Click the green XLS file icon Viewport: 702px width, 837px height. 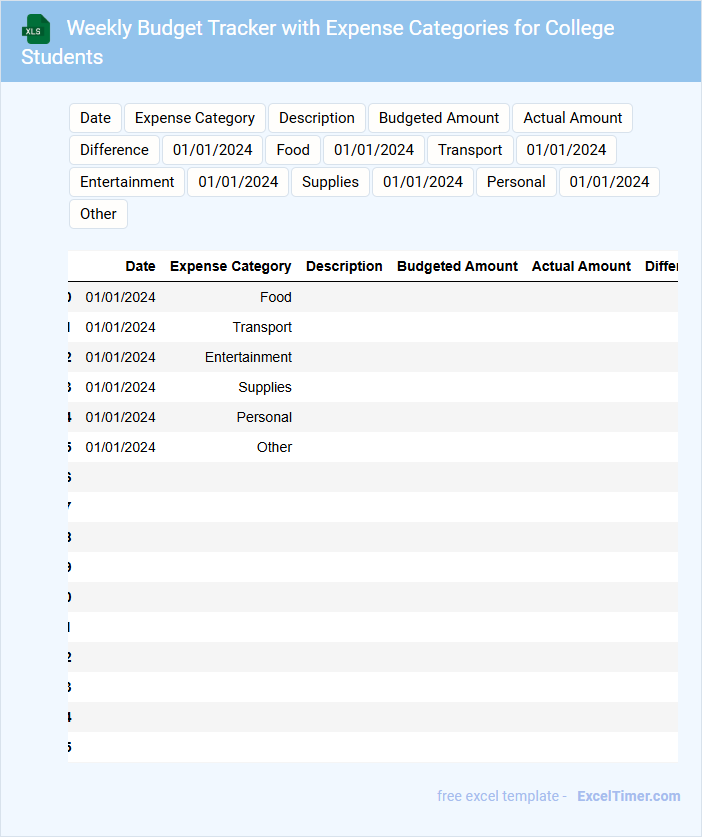point(36,29)
